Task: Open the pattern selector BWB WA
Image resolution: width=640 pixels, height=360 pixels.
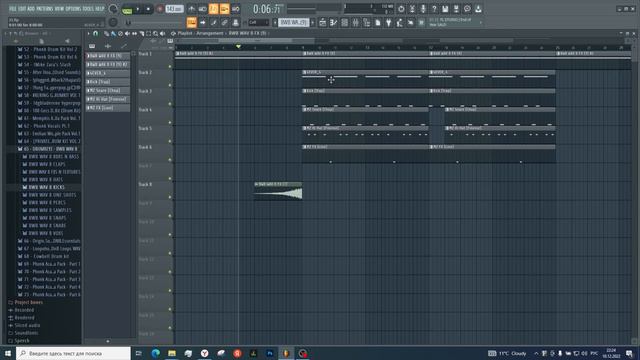Action: (293, 22)
